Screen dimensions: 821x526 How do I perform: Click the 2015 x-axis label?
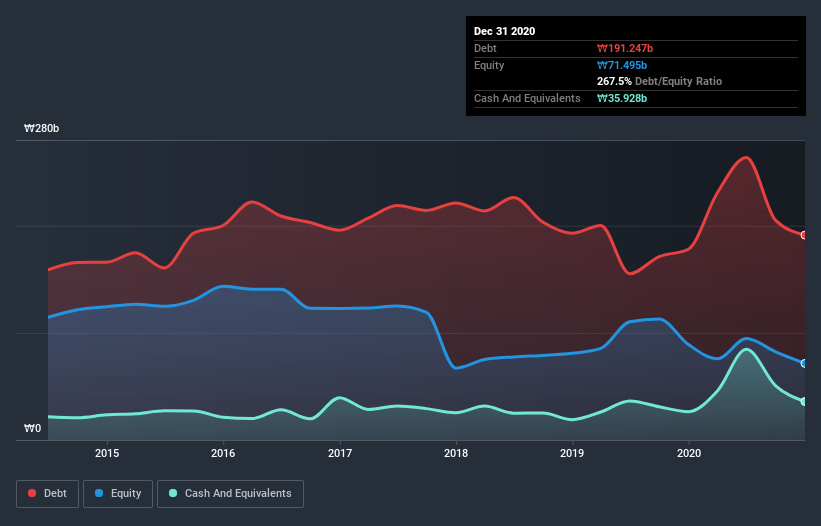coord(107,453)
